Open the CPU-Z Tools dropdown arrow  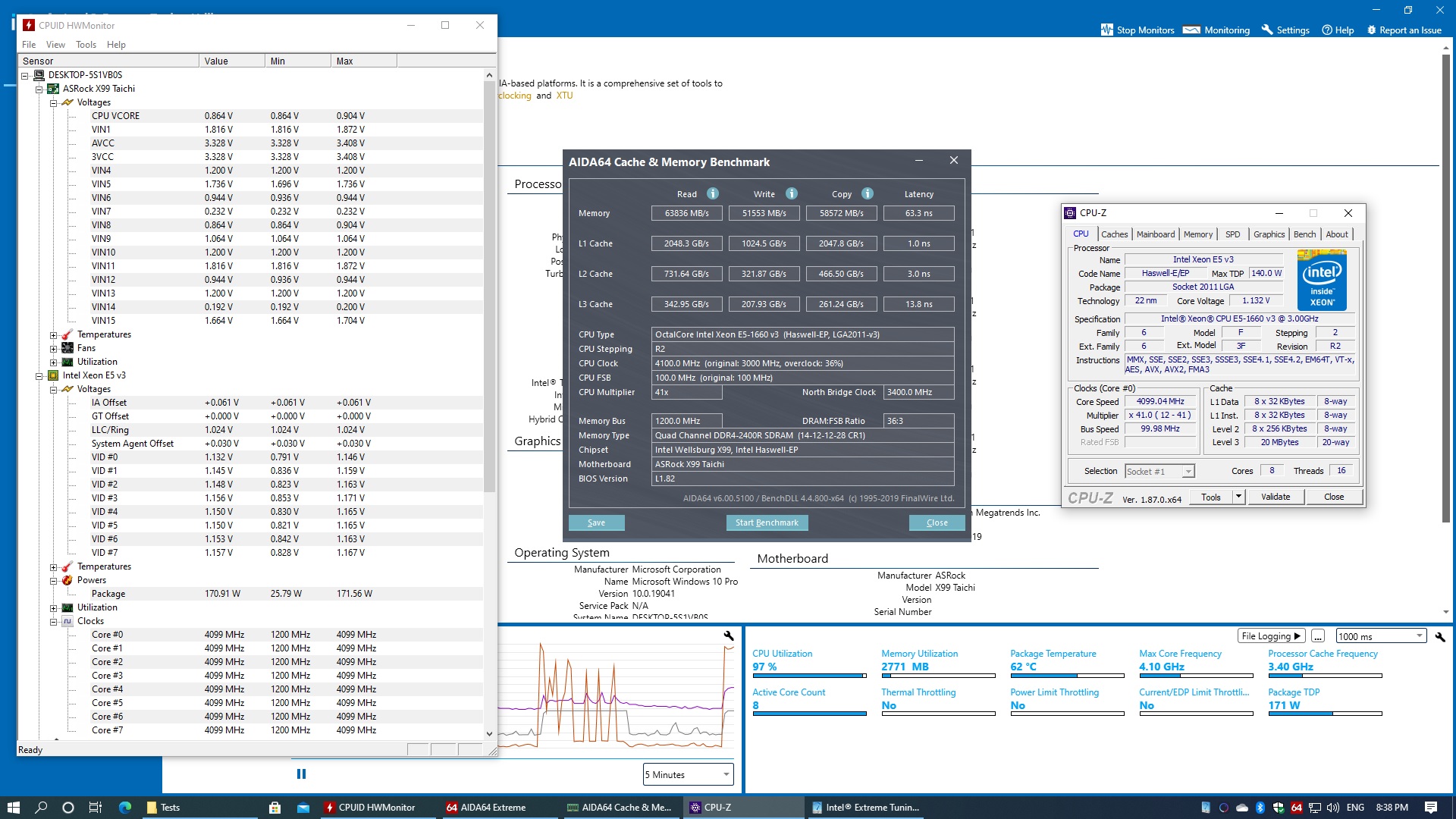pos(1238,497)
